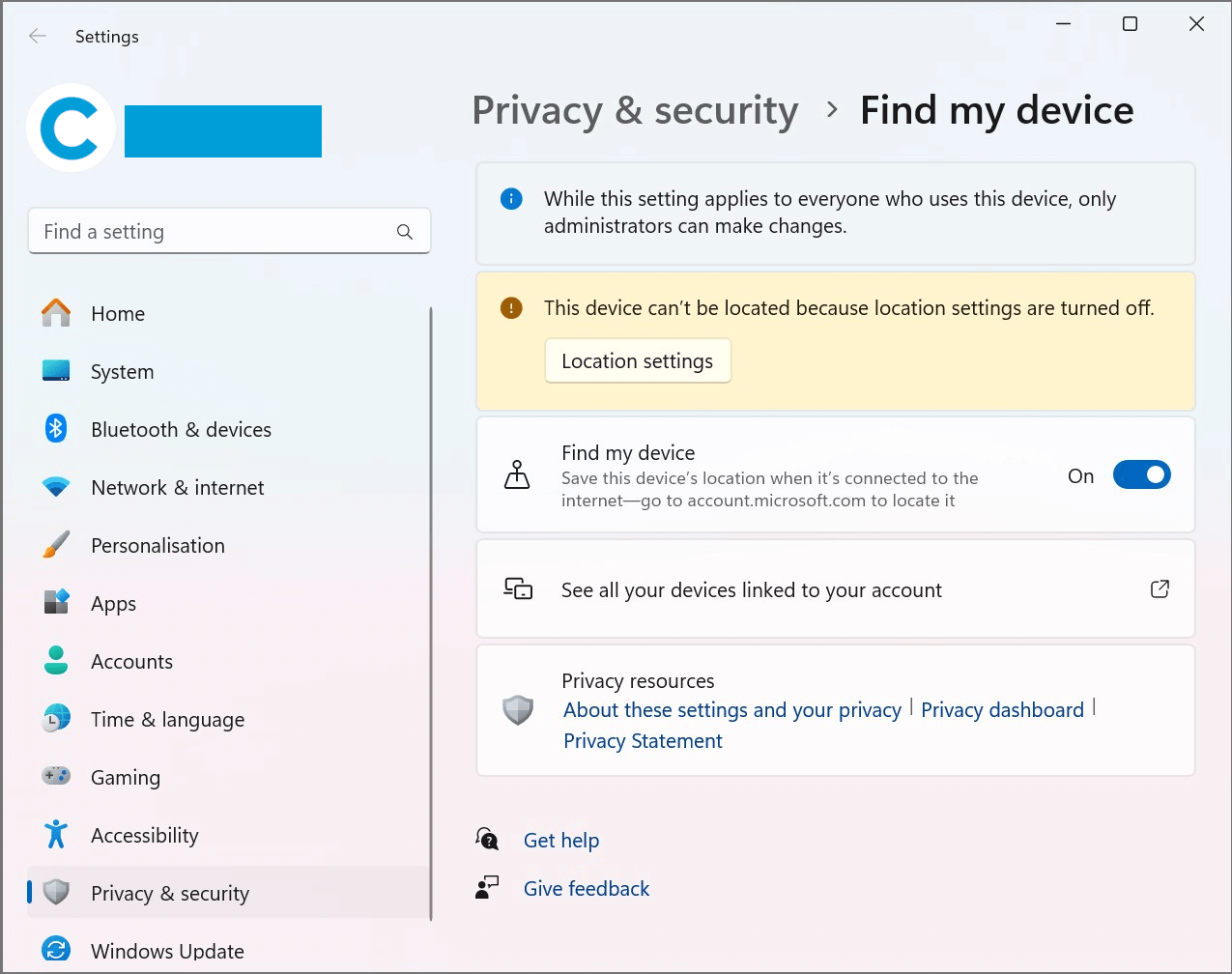This screenshot has width=1232, height=974.
Task: Click Privacy & security breadcrumb heading
Action: (635, 110)
